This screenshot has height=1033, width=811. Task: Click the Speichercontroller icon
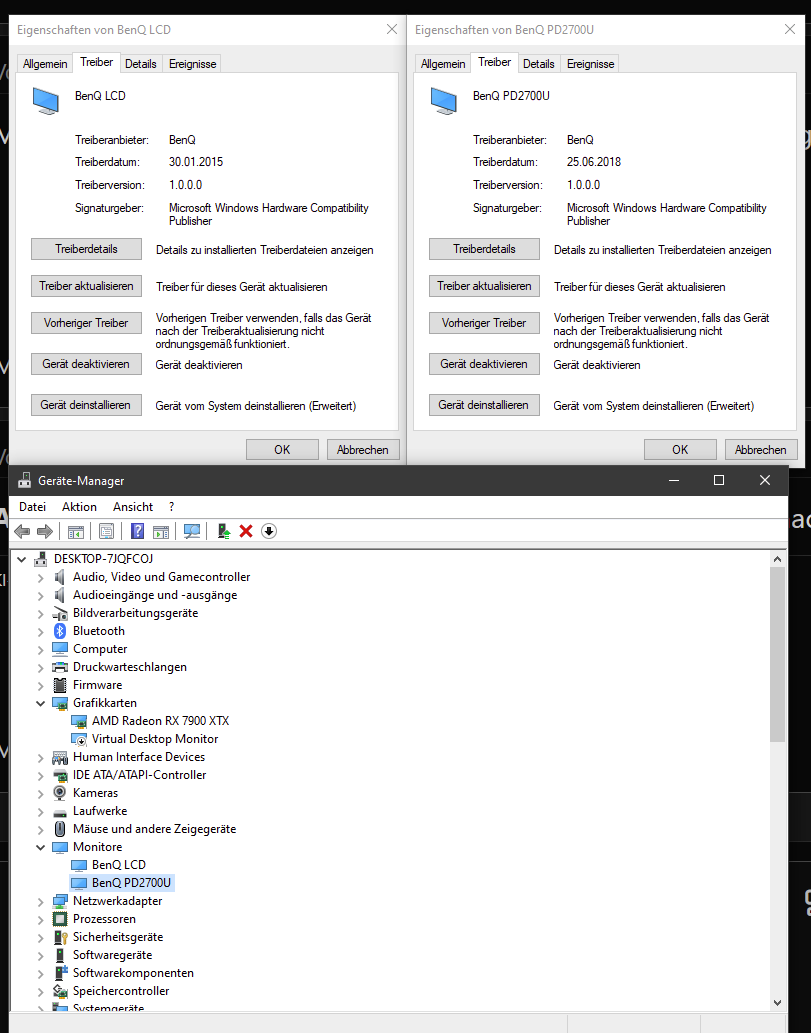tap(60, 991)
